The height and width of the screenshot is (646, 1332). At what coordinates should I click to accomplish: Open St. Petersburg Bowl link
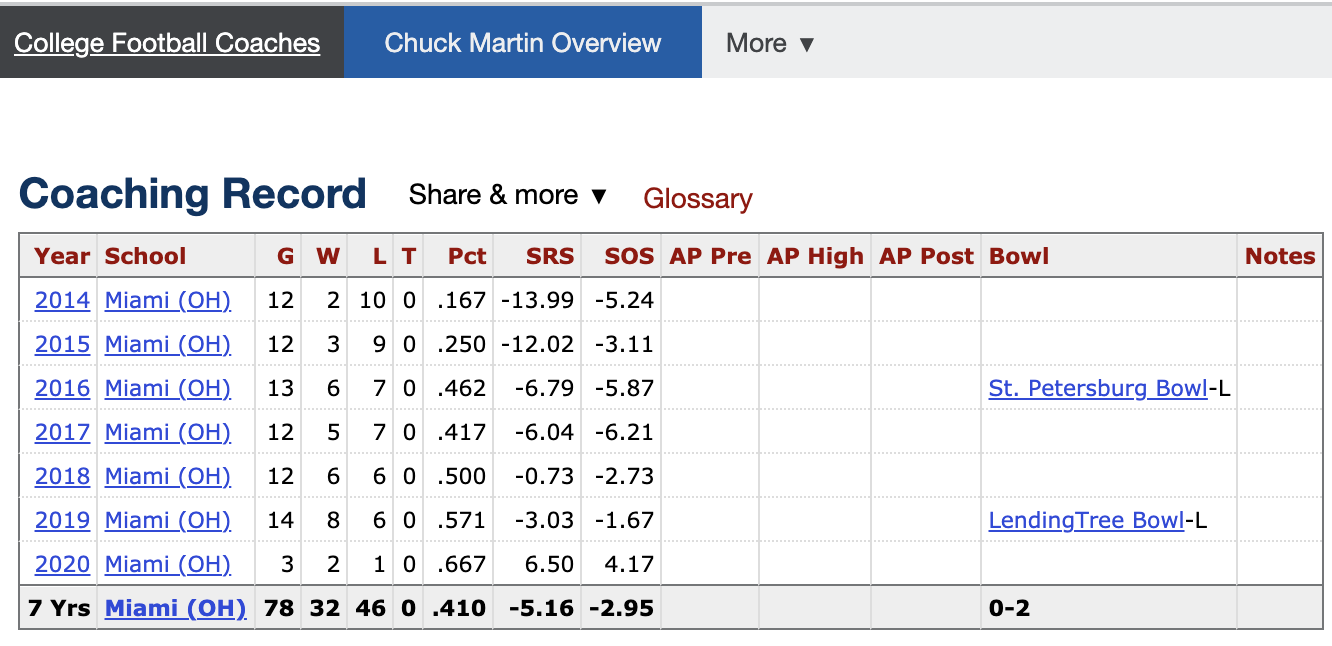(x=1097, y=388)
